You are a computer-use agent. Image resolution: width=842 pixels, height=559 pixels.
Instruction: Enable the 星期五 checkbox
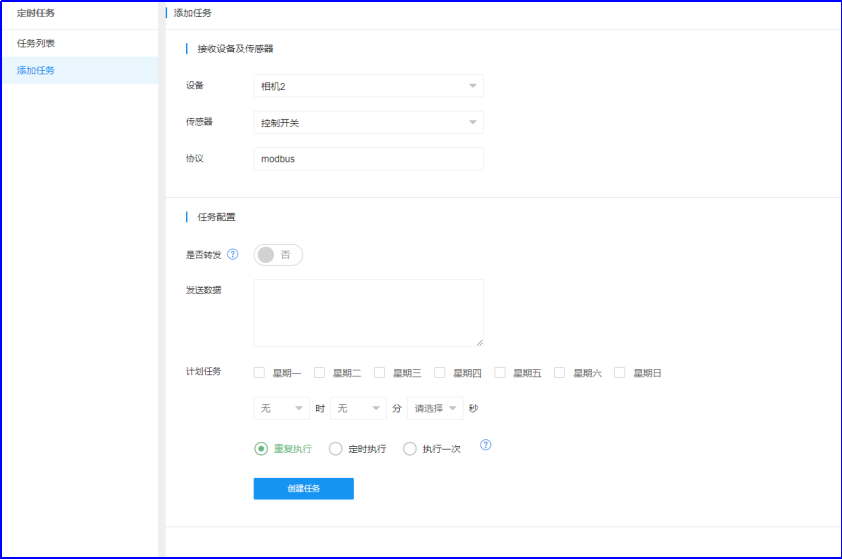500,373
